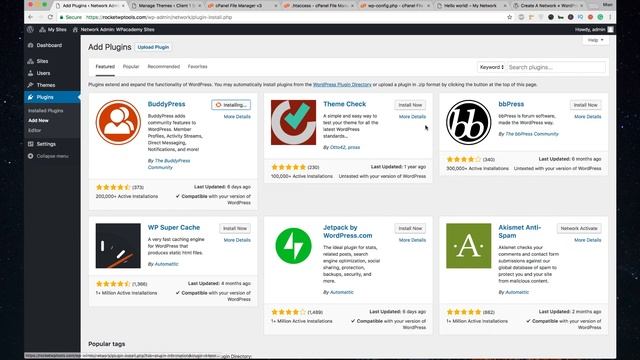
Task: Click the BuddyPress Installing button
Action: pos(231,105)
